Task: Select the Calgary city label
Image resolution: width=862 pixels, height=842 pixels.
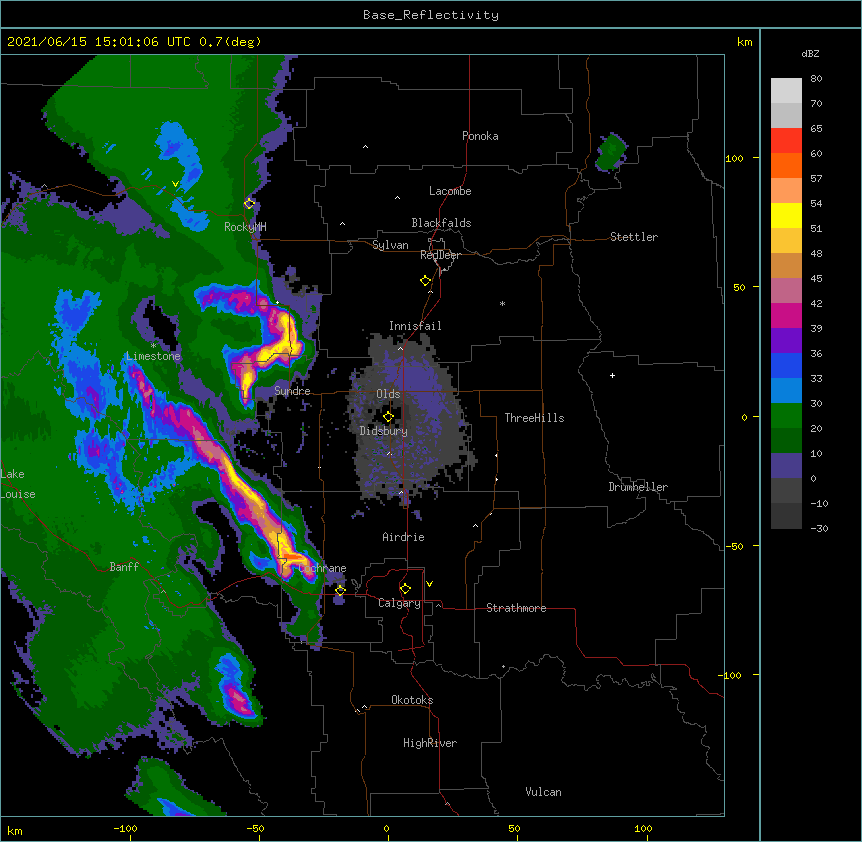Action: click(399, 603)
